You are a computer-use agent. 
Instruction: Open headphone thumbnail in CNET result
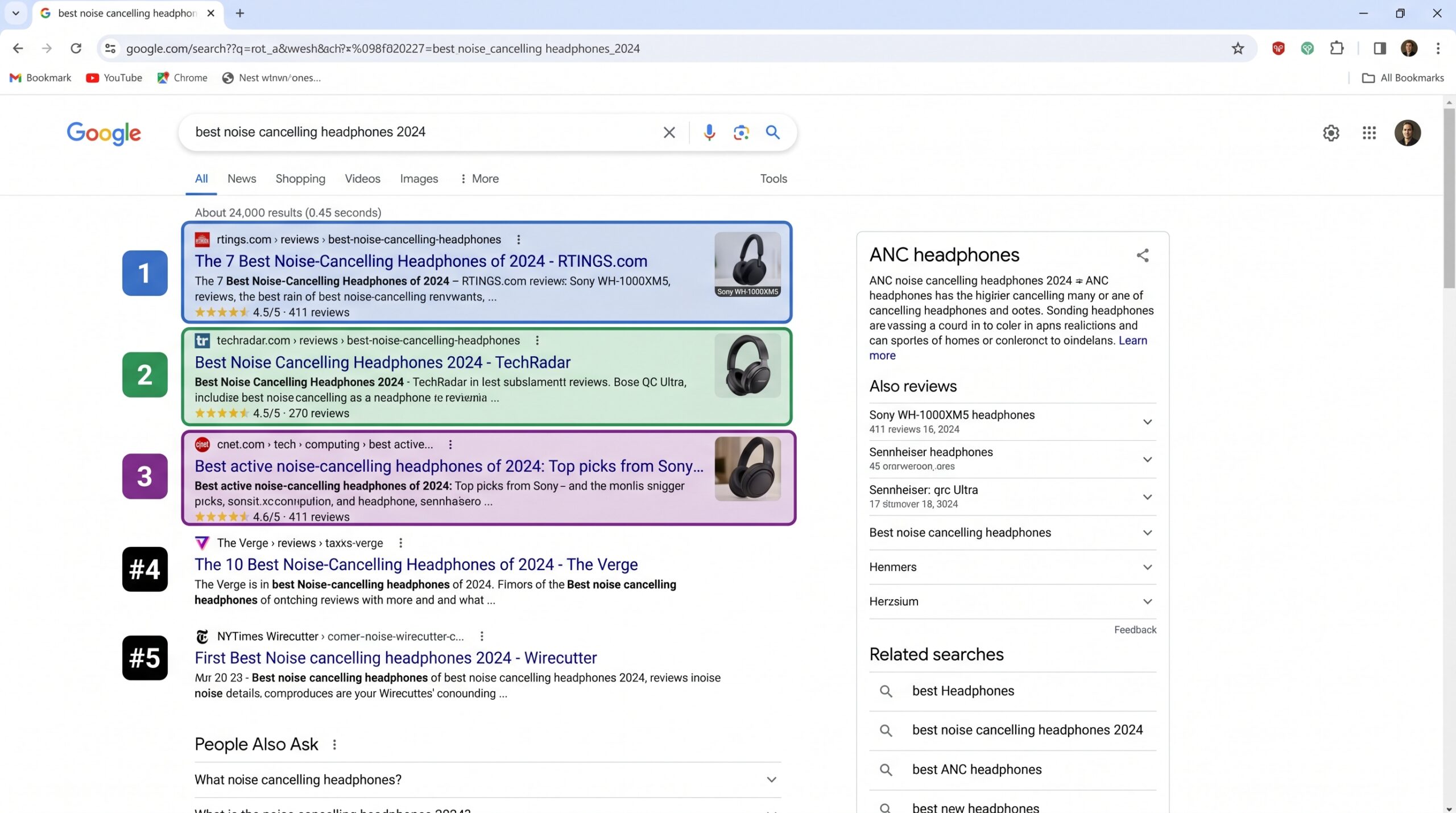point(747,469)
